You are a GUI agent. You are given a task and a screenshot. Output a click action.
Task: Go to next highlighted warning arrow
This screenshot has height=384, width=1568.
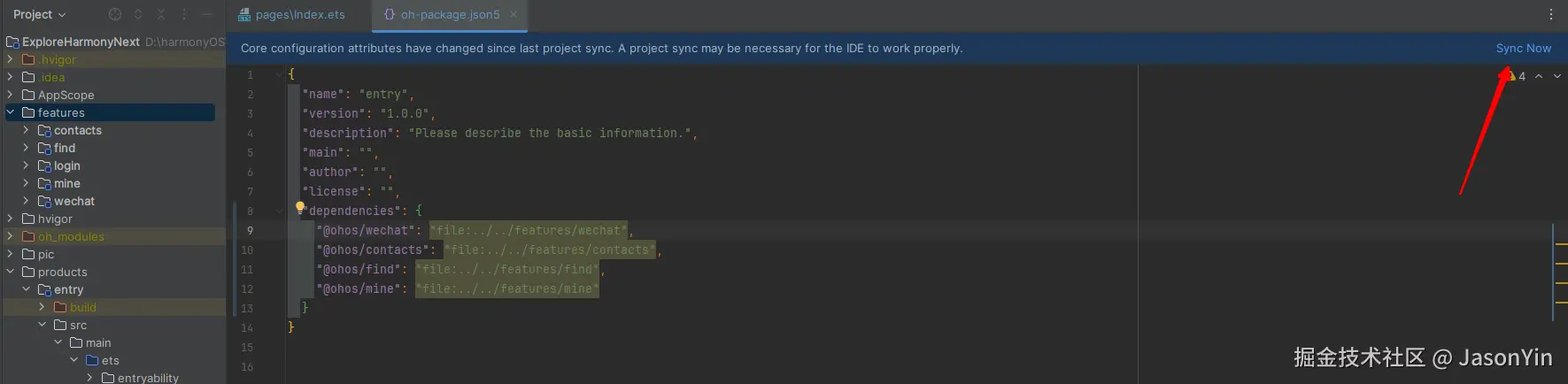(1557, 76)
